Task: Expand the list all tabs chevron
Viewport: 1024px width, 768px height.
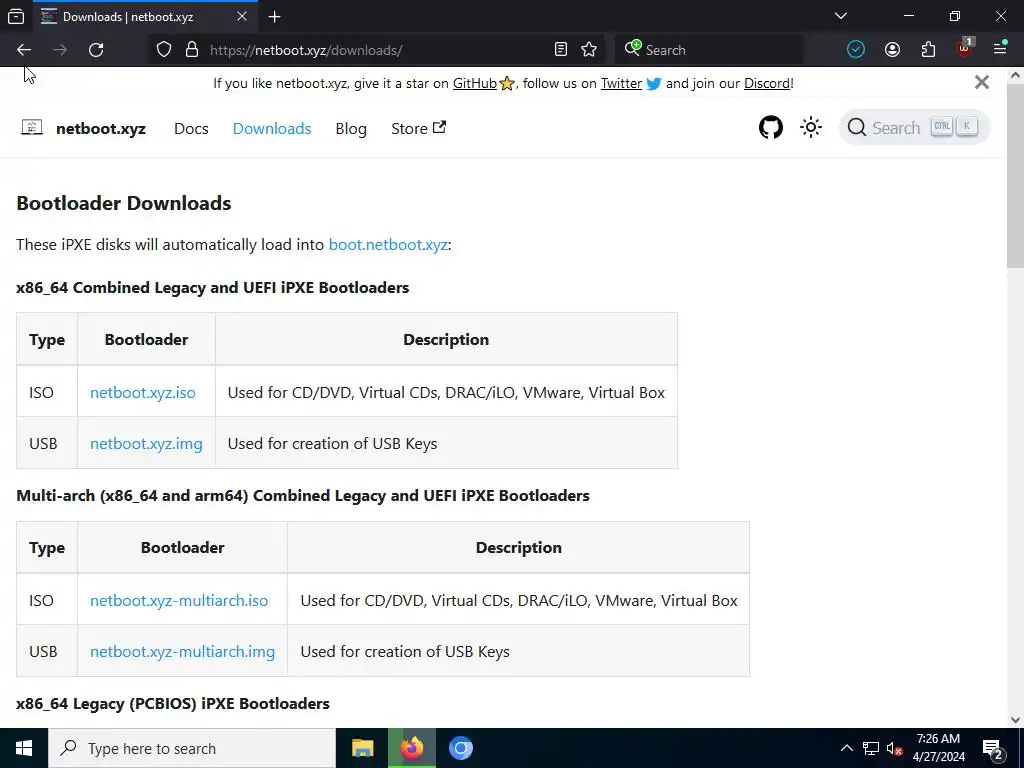Action: 841,16
